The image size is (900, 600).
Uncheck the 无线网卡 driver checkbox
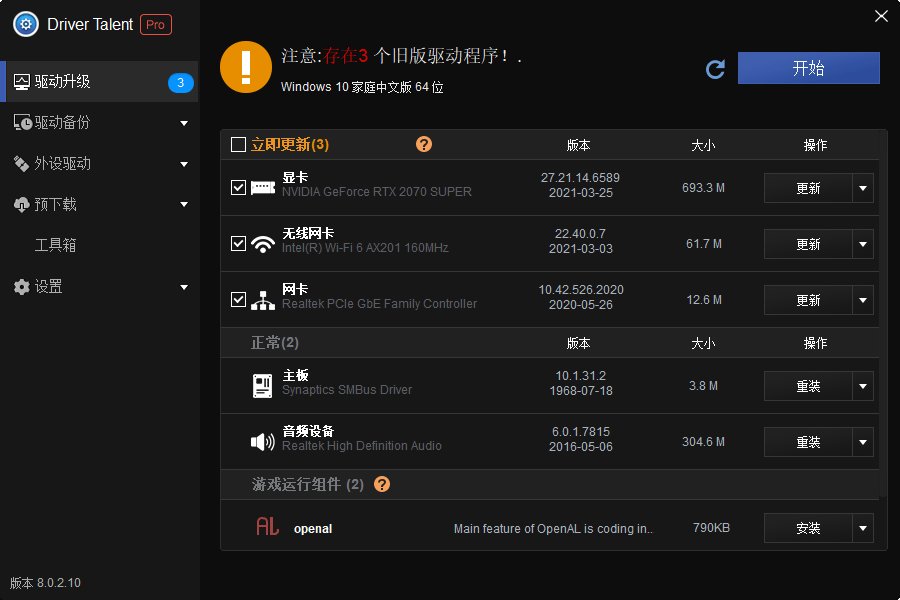[x=238, y=243]
